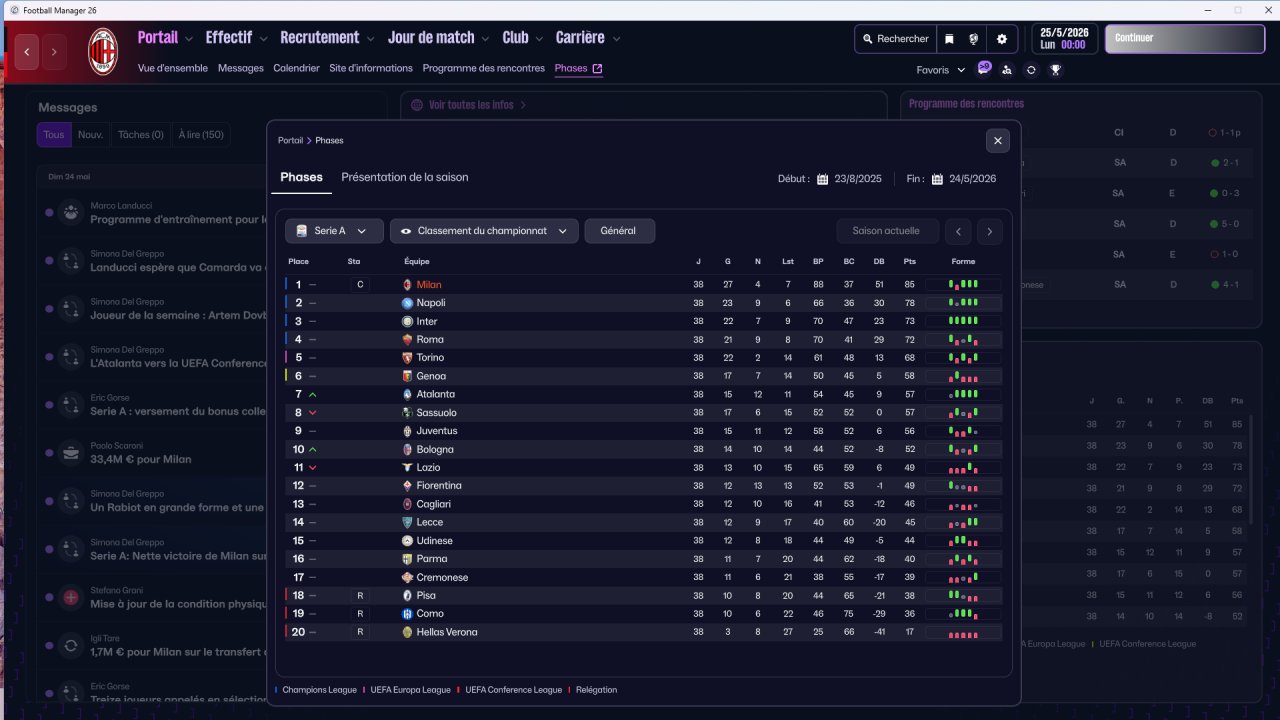Click the Hellas Verona club crest
The width and height of the screenshot is (1280, 720).
point(407,632)
